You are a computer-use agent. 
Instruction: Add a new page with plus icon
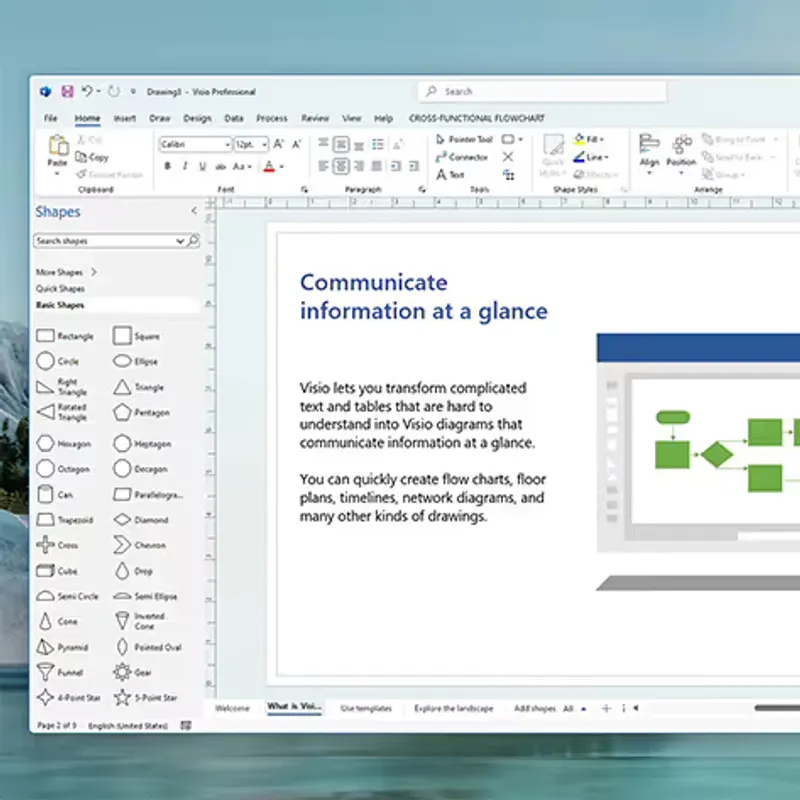(606, 708)
